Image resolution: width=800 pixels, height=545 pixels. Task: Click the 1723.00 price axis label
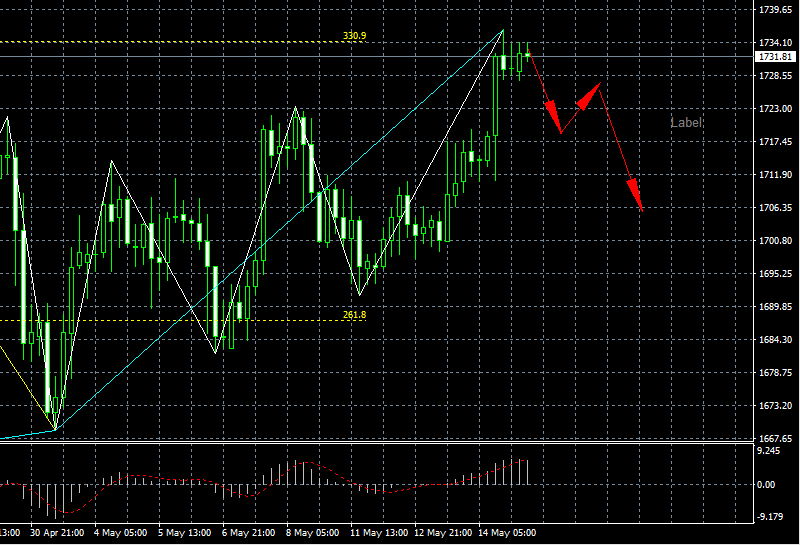776,109
